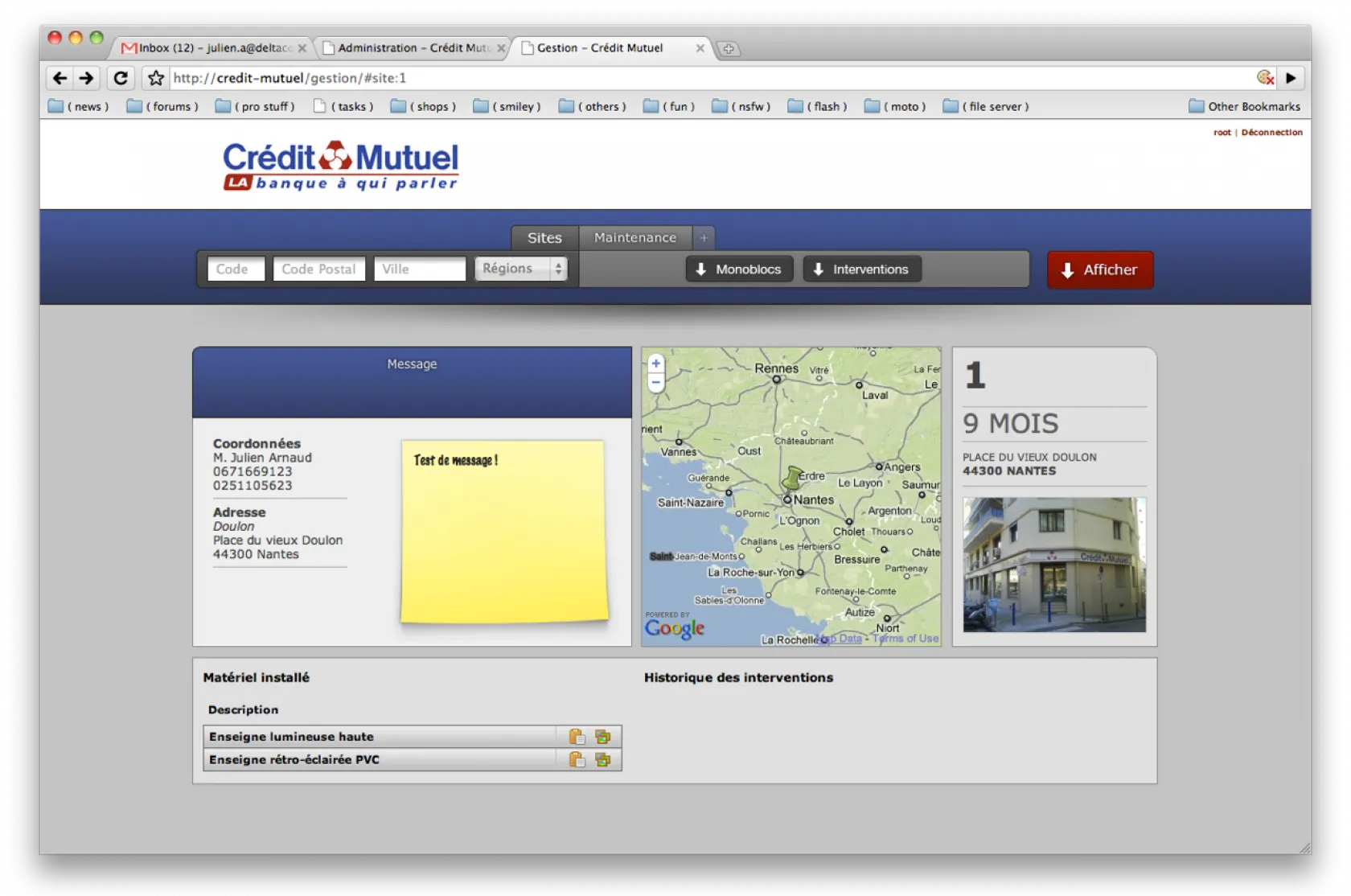1351x896 pixels.
Task: Click into the Code Postal field
Action: 318,269
